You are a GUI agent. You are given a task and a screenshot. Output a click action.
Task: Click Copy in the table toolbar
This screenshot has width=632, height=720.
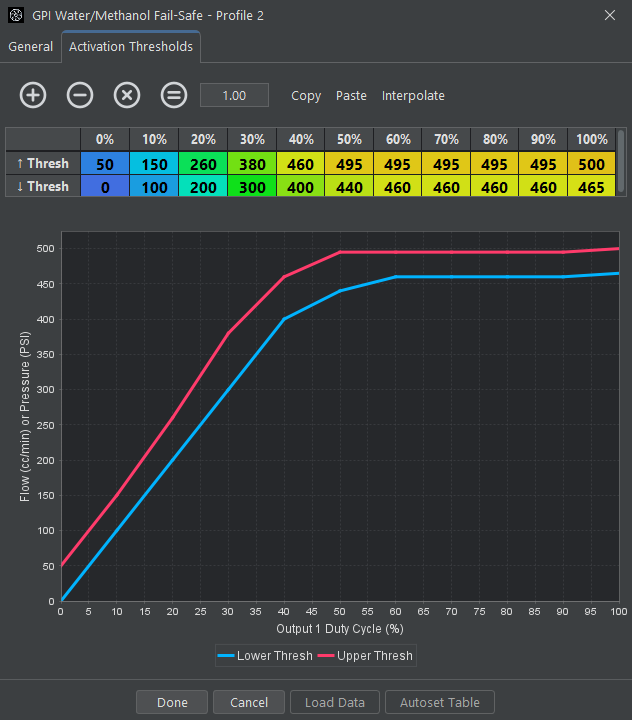tap(306, 96)
